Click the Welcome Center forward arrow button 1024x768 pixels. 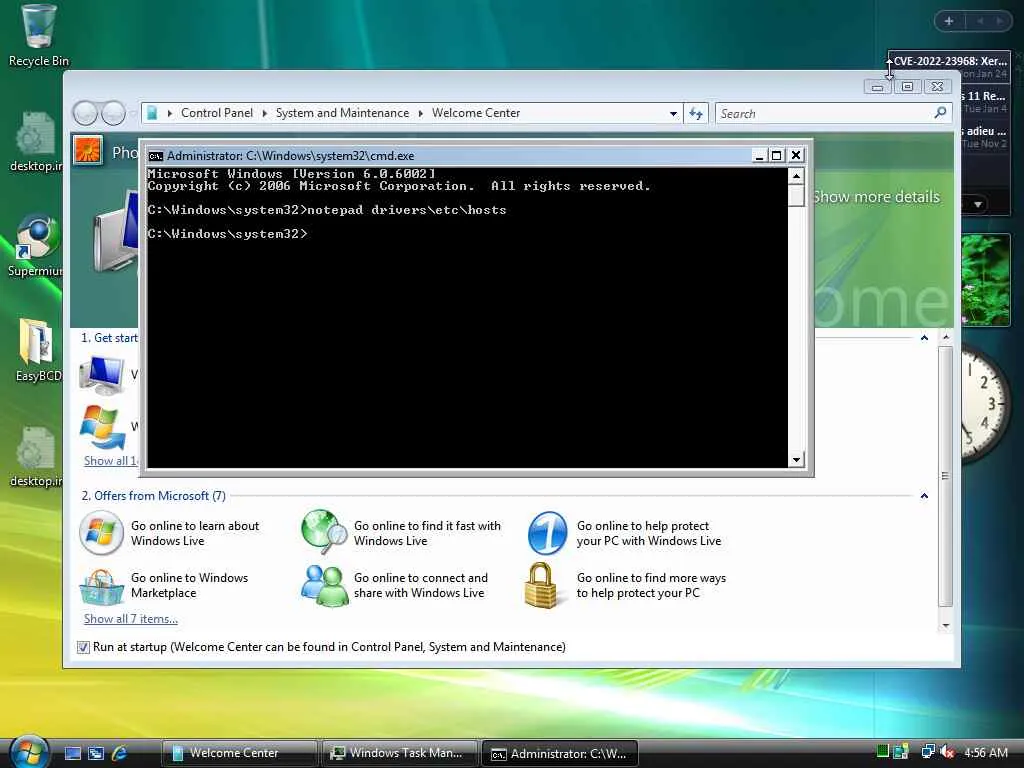click(114, 113)
